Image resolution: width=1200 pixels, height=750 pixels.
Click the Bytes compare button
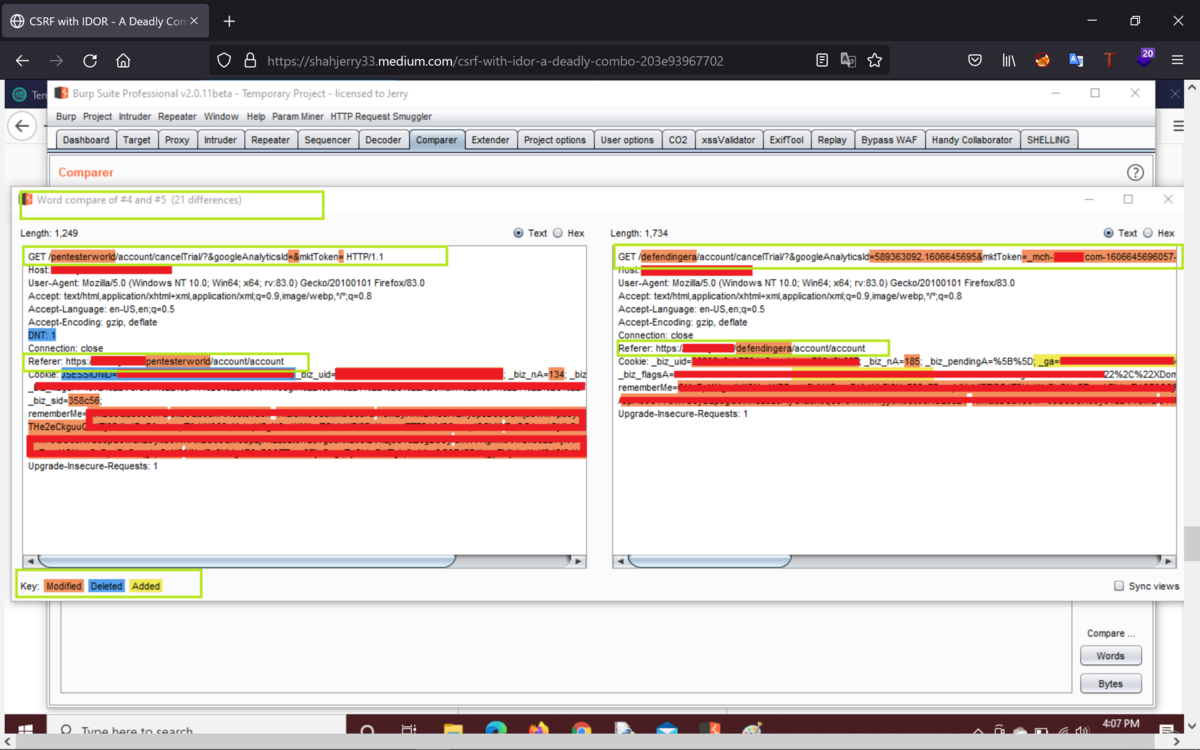click(x=1110, y=684)
